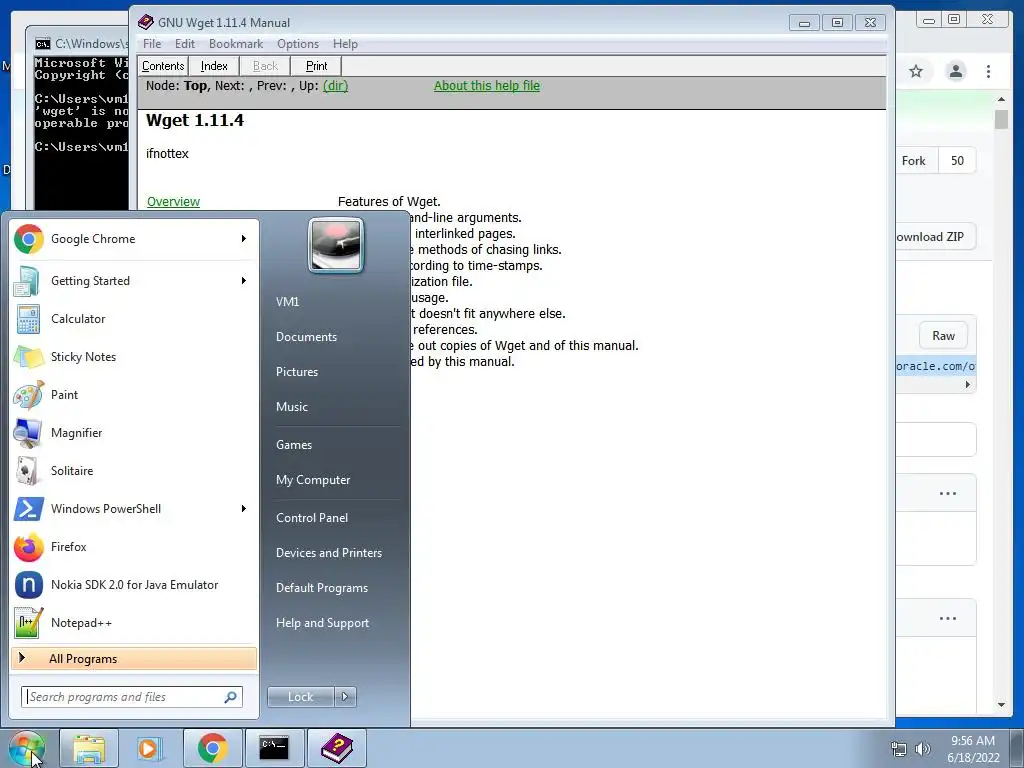This screenshot has height=768, width=1024.
Task: Open Default Programs
Action: (322, 588)
